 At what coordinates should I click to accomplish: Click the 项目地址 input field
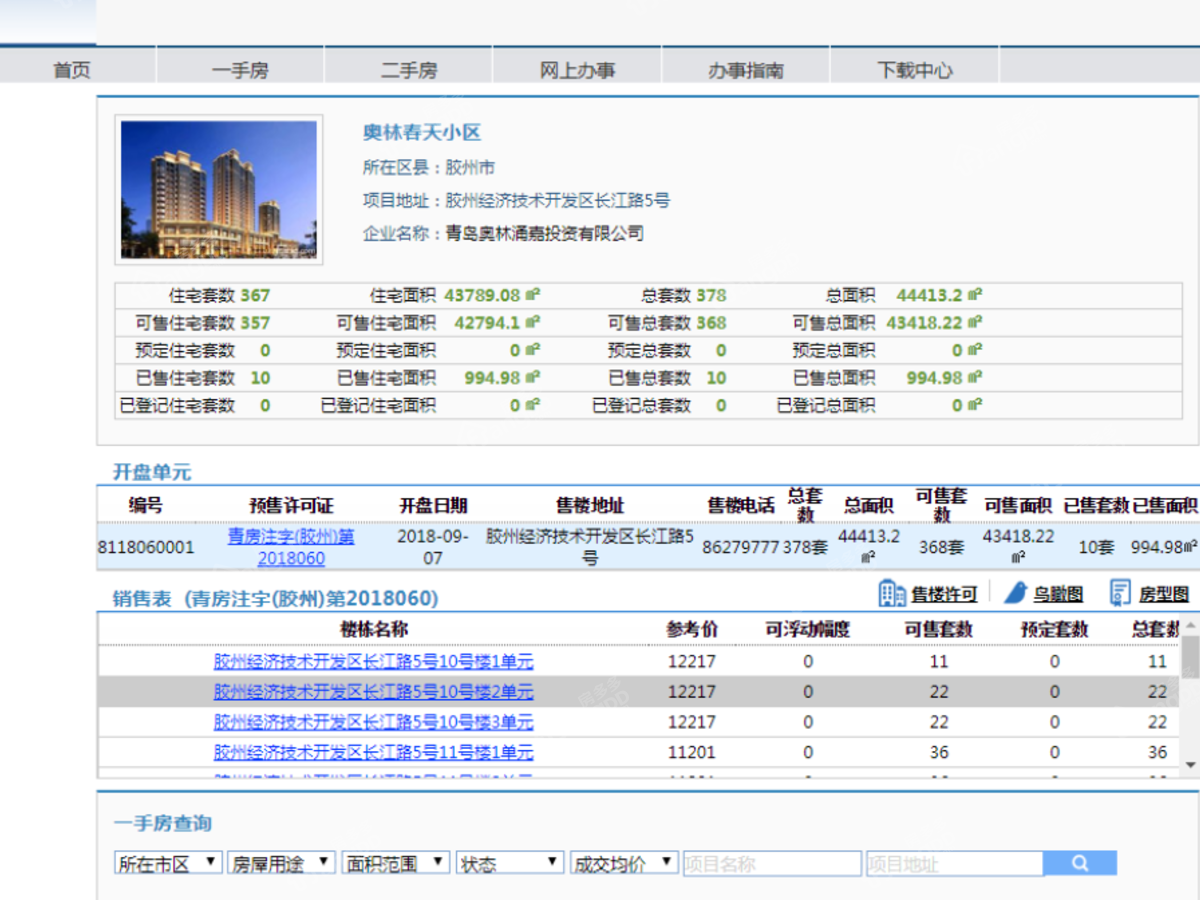(955, 863)
